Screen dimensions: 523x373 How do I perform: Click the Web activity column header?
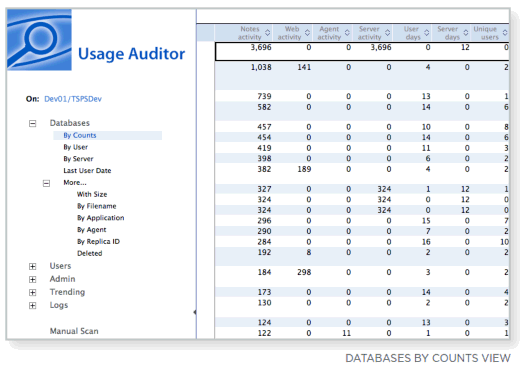[x=293, y=33]
